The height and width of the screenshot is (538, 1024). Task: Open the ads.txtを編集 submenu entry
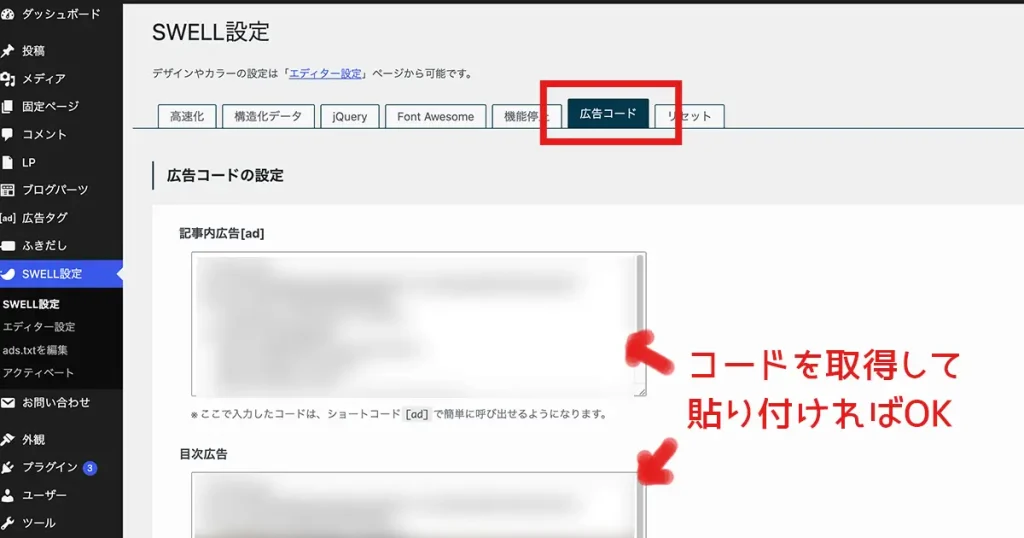coord(35,350)
